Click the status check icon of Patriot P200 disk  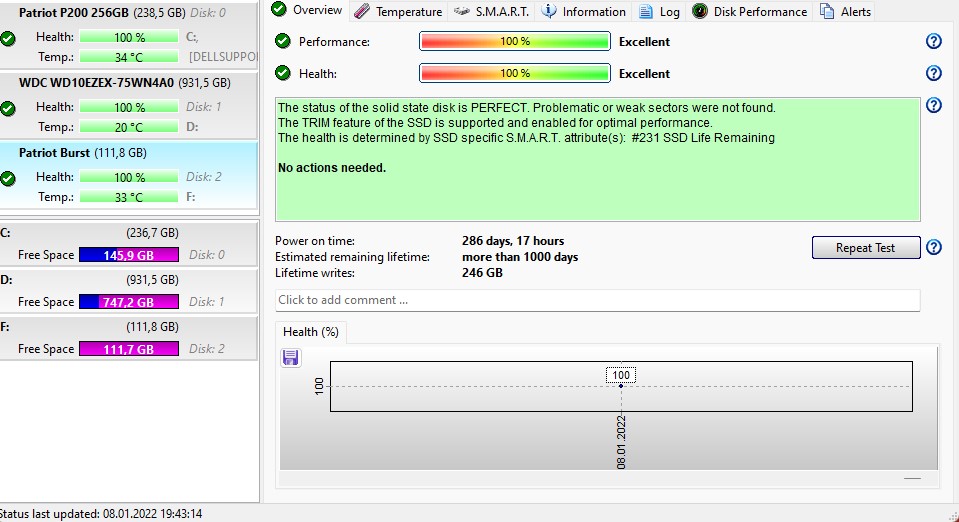8,39
